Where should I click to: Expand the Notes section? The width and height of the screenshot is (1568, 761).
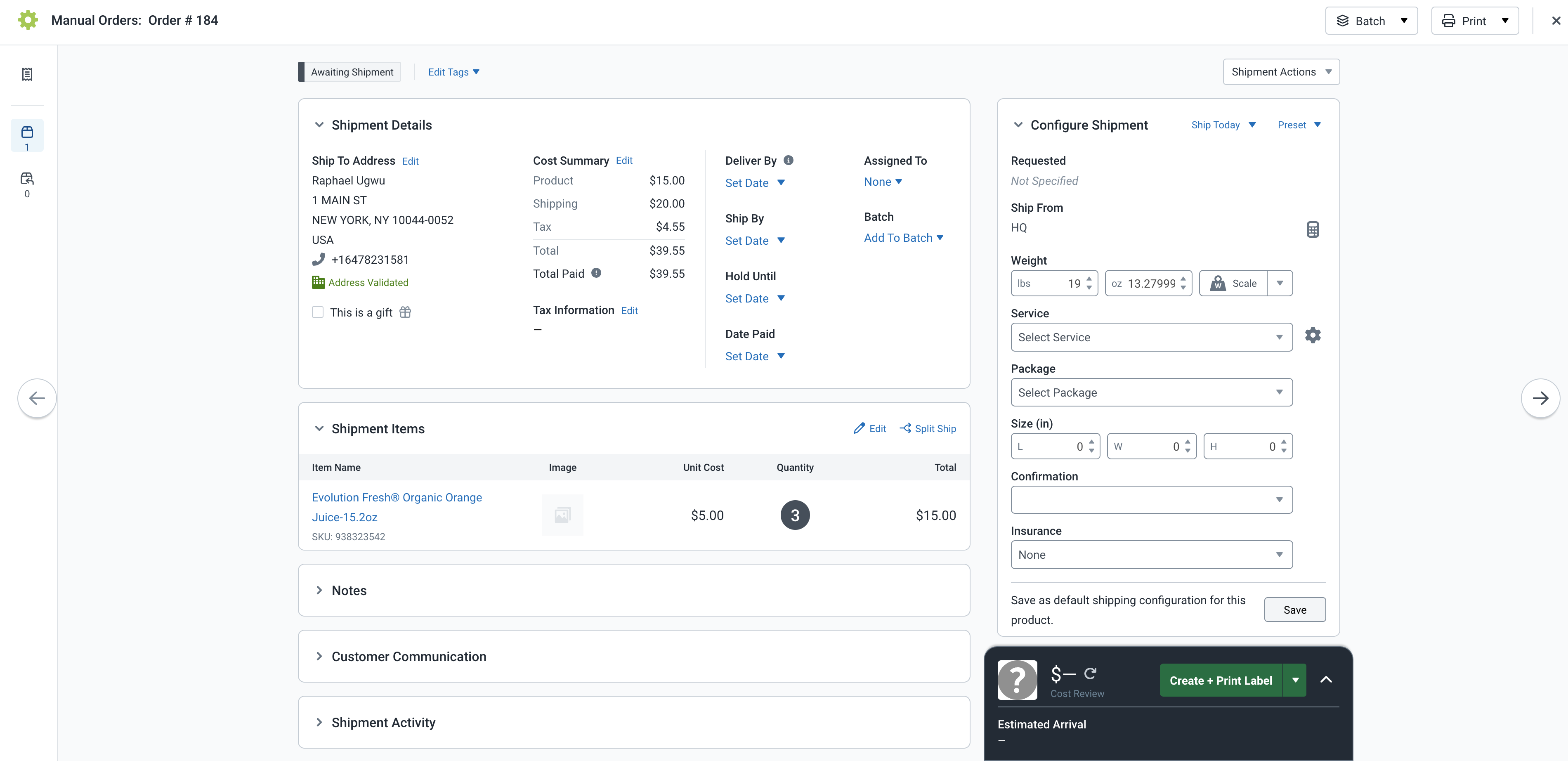tap(319, 591)
